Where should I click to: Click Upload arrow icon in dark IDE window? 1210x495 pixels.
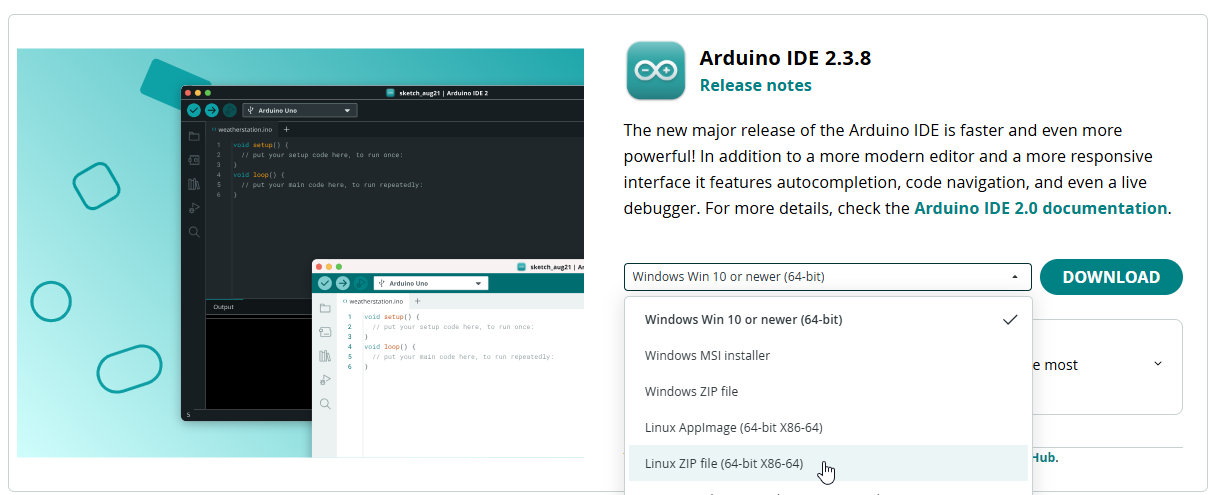(x=211, y=110)
